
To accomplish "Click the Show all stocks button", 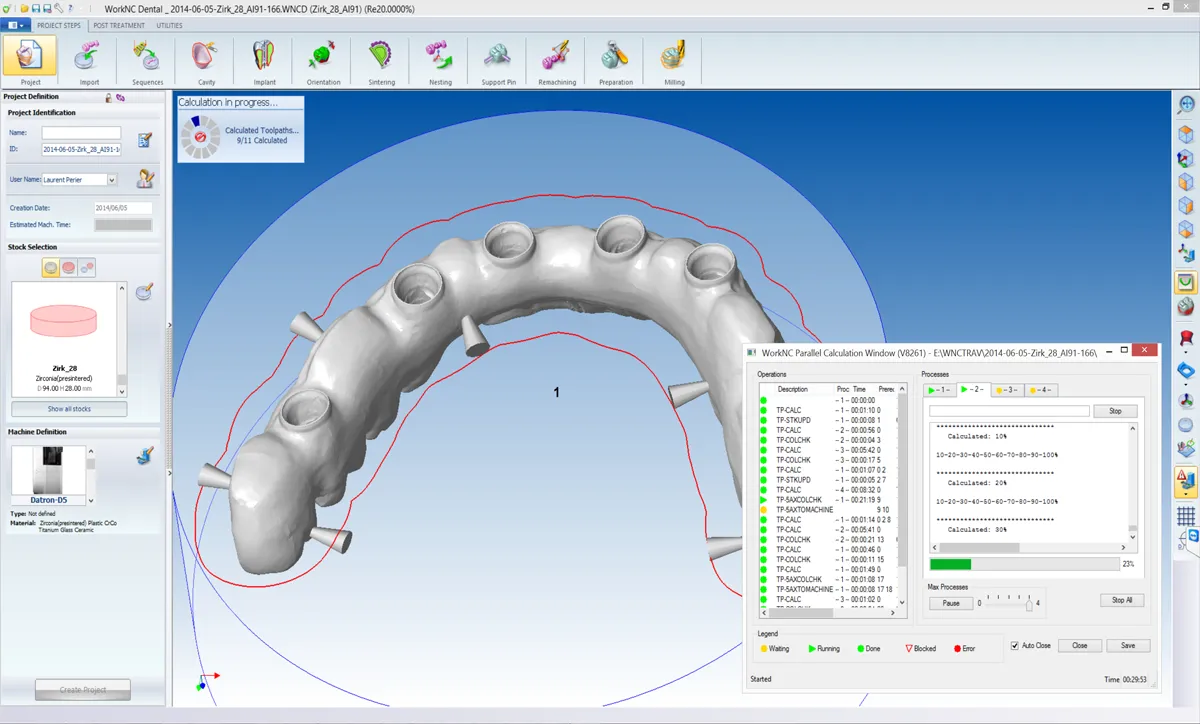I will click(69, 409).
